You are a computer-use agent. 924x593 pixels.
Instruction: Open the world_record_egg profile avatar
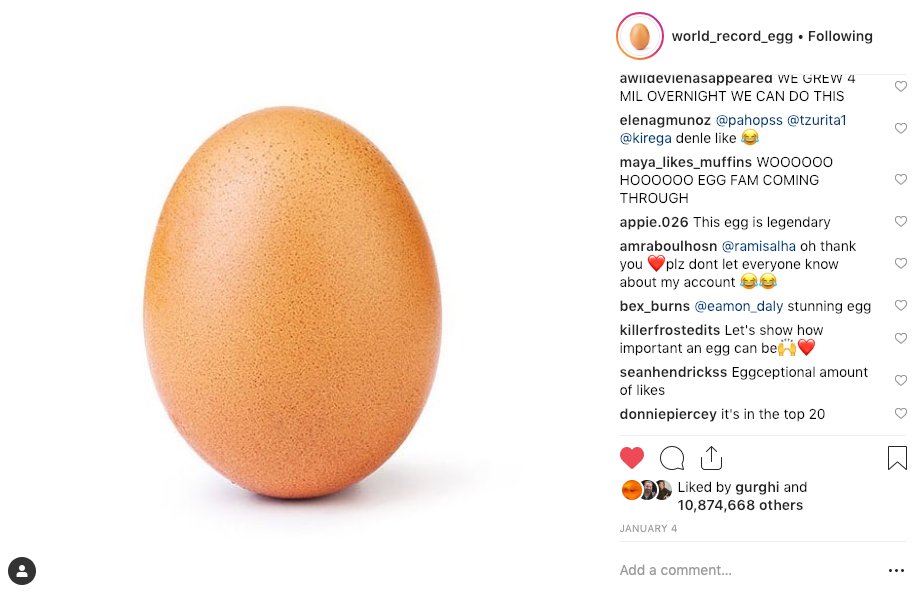click(x=640, y=36)
